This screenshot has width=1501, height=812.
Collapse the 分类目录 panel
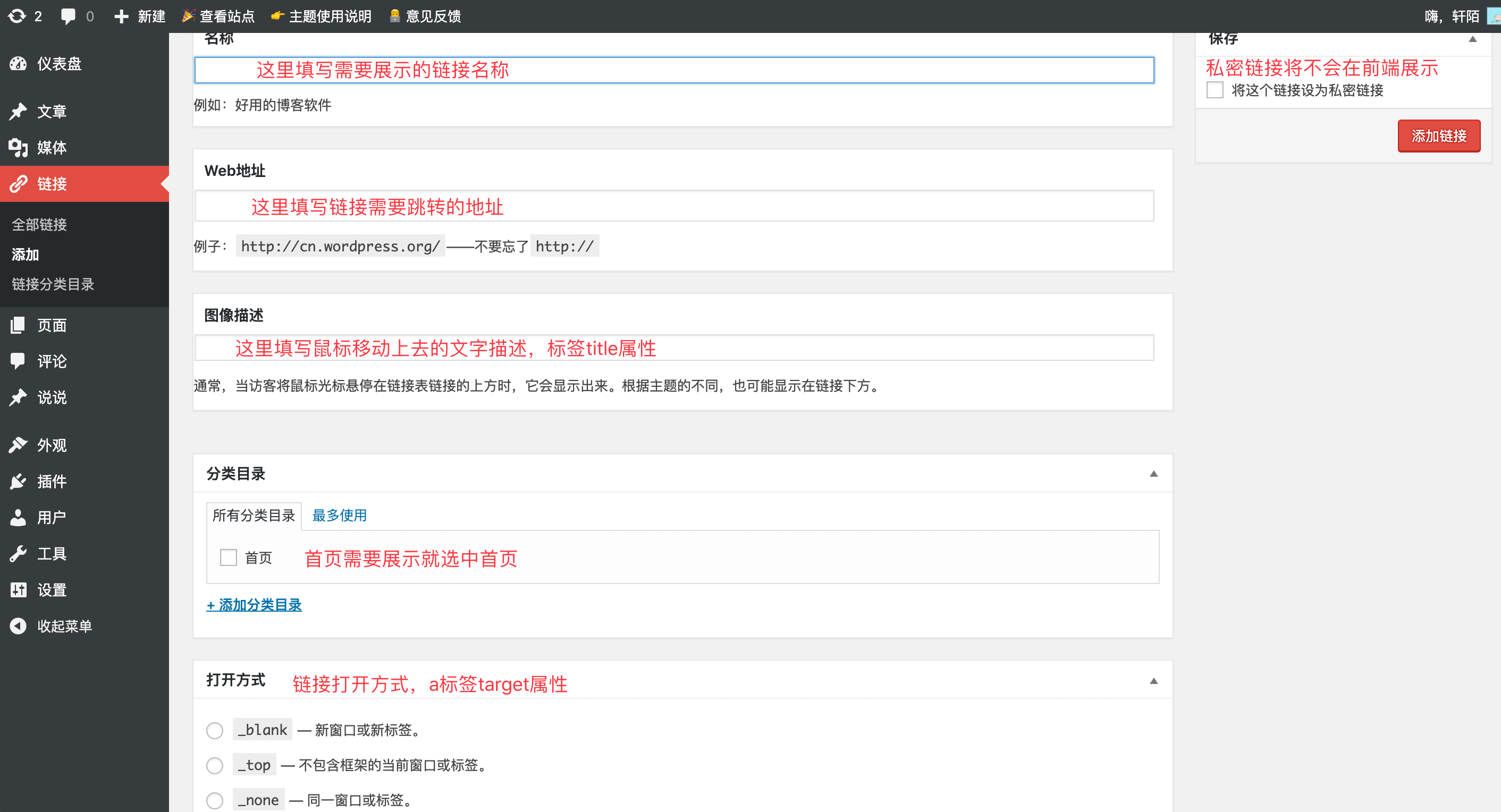tap(1154, 475)
